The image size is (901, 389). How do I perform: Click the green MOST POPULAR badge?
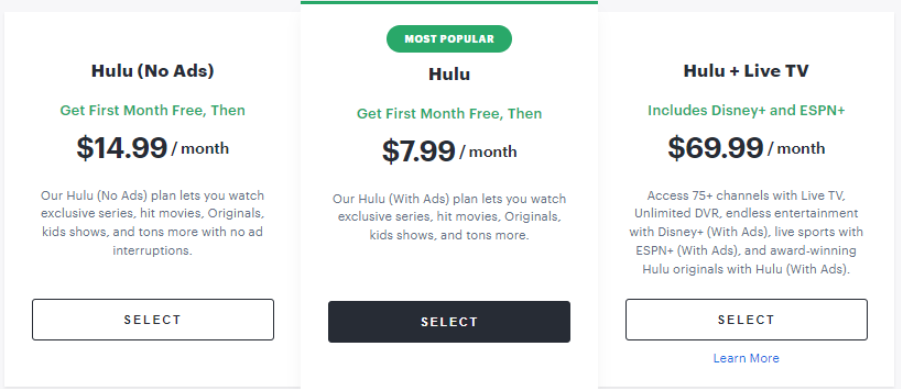[x=449, y=39]
